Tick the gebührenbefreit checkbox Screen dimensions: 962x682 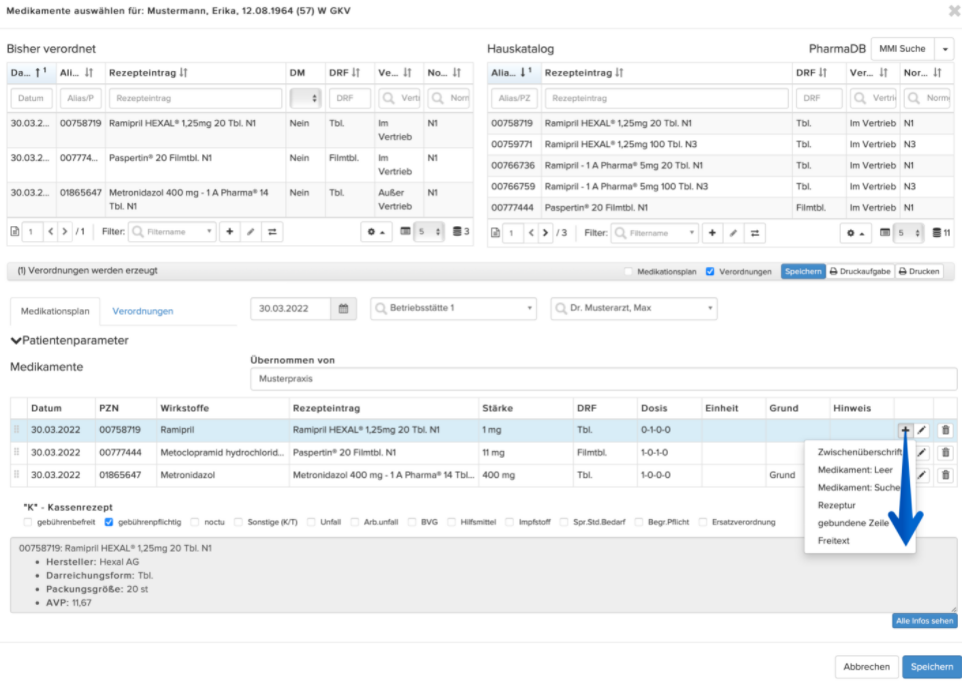pyautogui.click(x=28, y=523)
